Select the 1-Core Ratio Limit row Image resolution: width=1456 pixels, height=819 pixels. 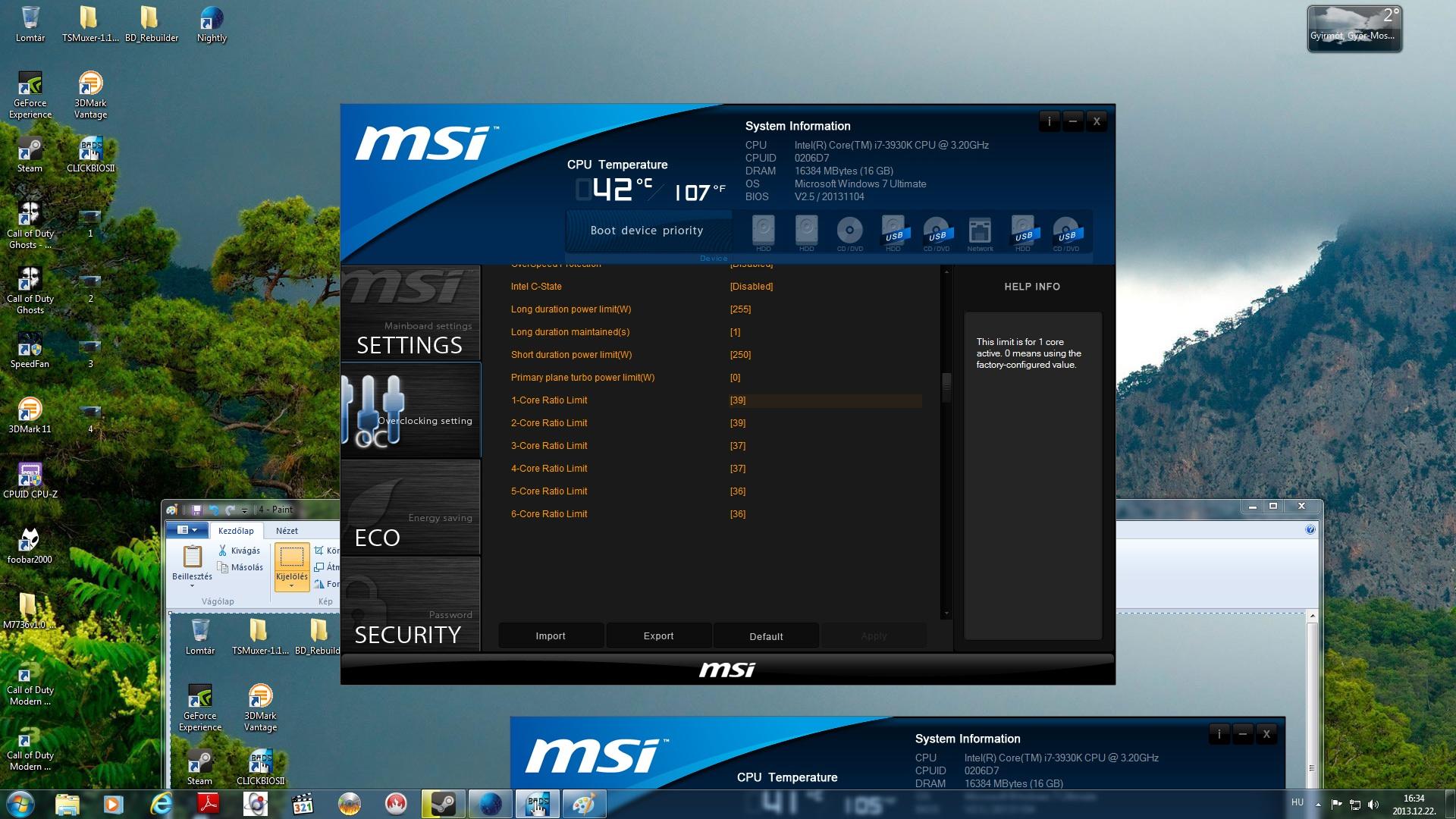(x=716, y=400)
